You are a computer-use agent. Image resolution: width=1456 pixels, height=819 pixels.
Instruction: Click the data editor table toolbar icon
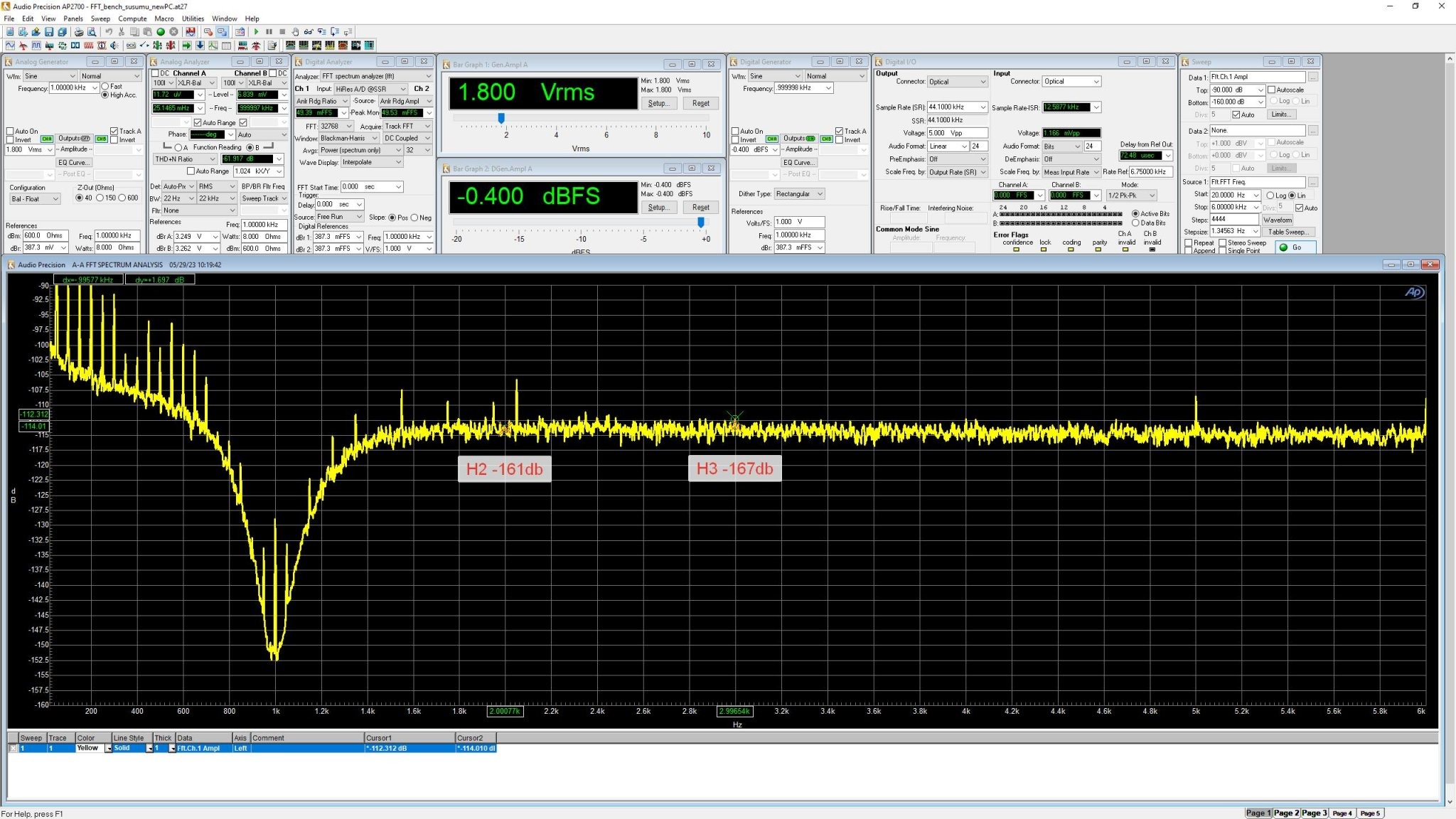[226, 45]
